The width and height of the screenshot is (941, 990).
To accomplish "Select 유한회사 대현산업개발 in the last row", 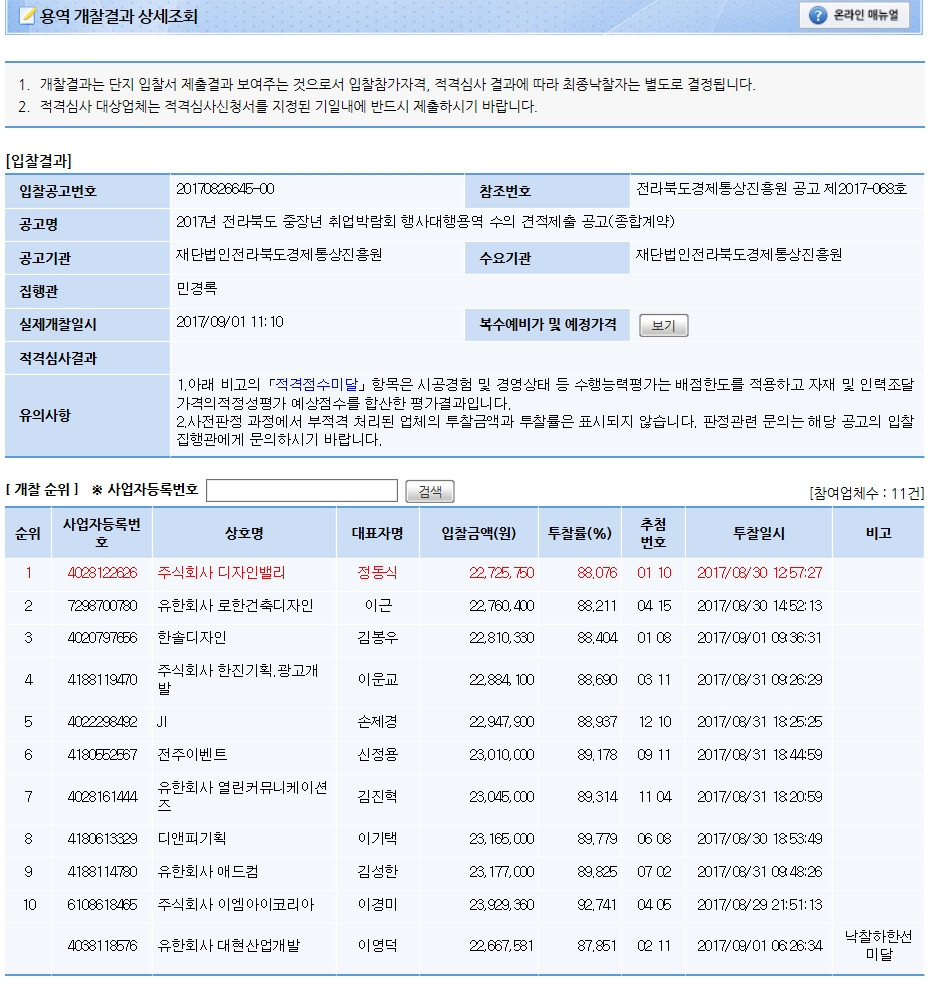I will pyautogui.click(x=228, y=945).
